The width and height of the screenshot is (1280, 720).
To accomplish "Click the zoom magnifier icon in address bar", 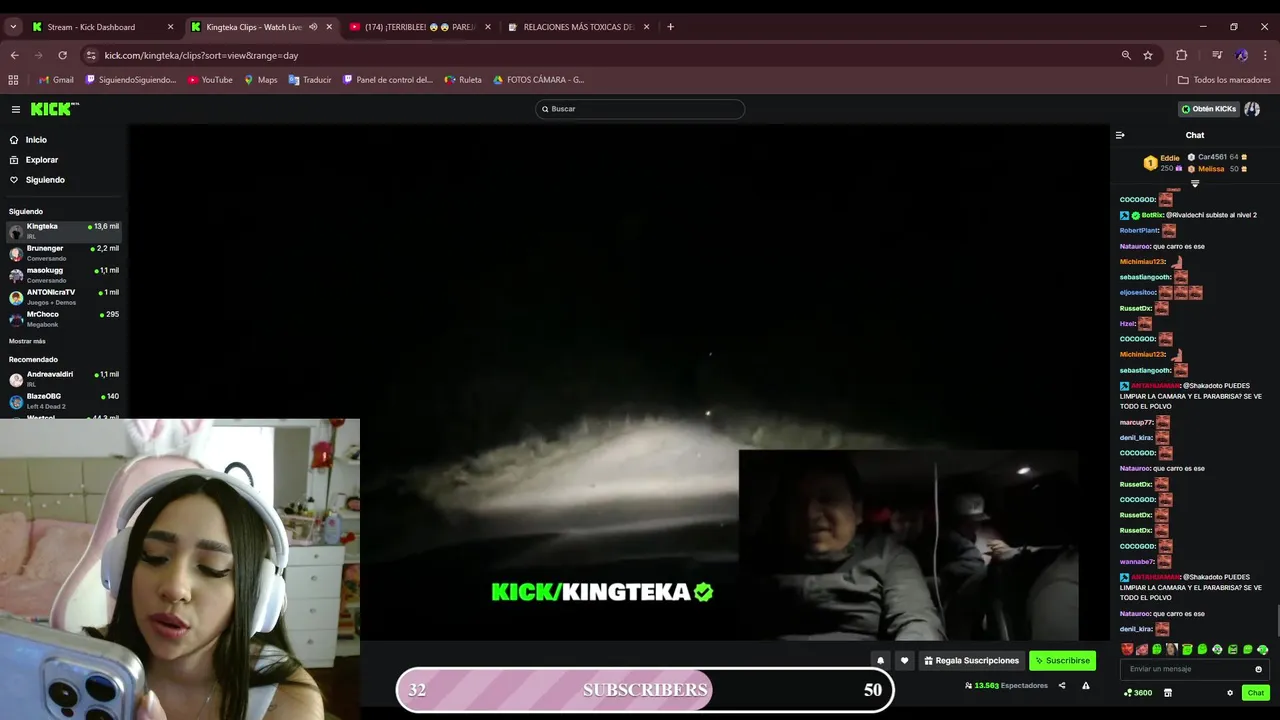I will click(x=1126, y=55).
